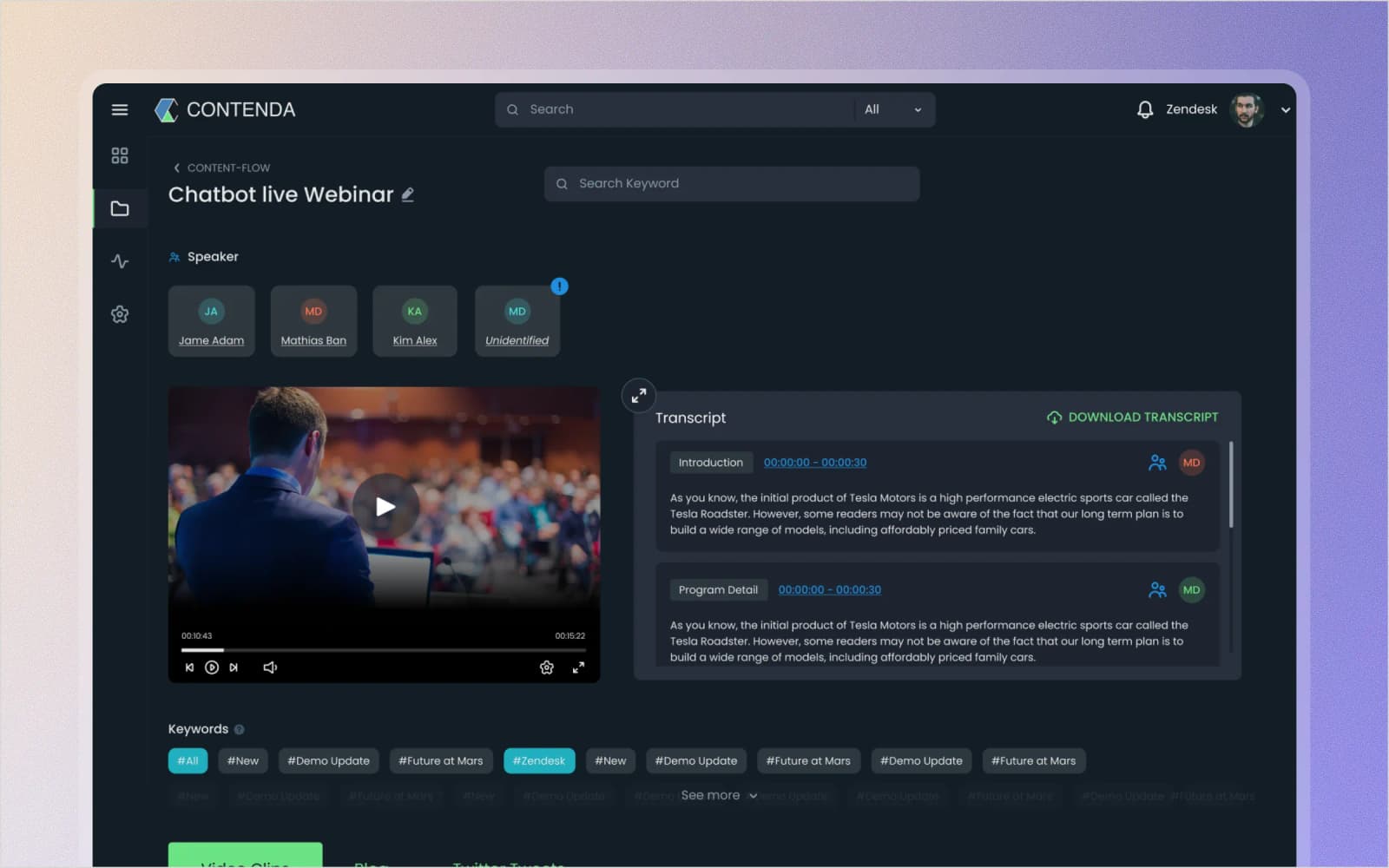Expand keywords with See more
Screen dimensions: 1389x868
point(719,796)
